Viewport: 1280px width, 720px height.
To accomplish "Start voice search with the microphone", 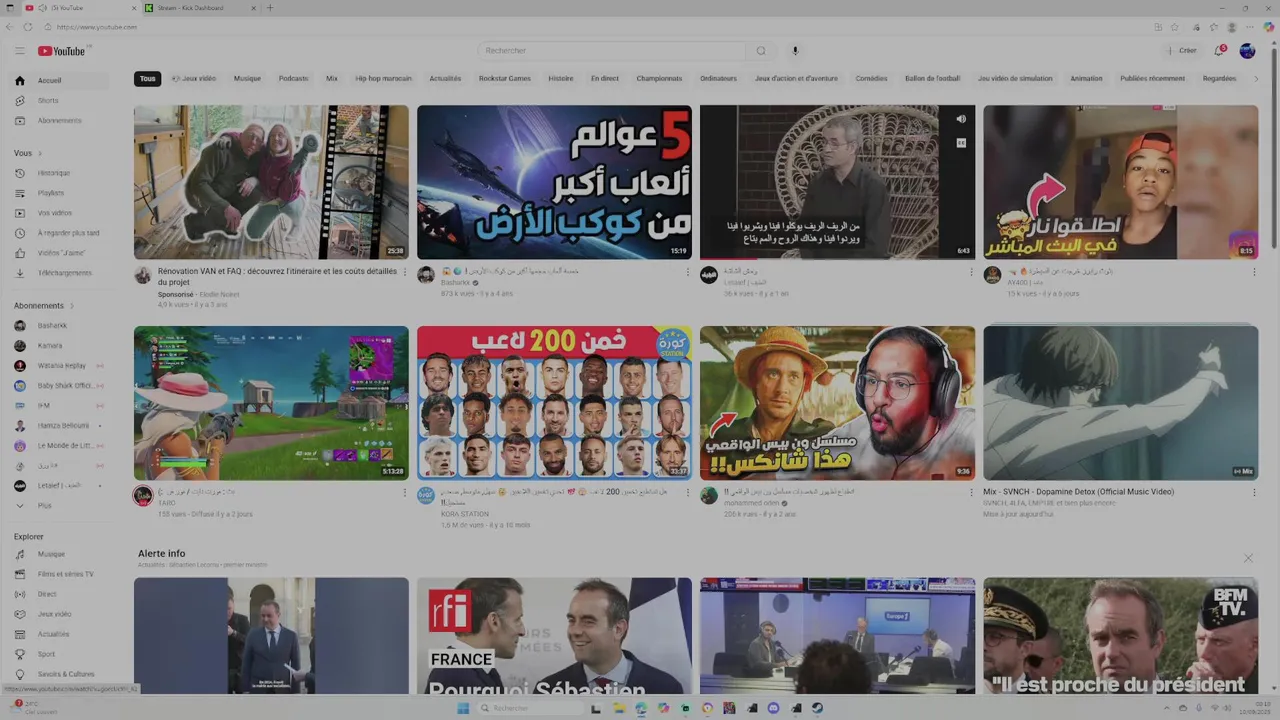I will [x=796, y=51].
